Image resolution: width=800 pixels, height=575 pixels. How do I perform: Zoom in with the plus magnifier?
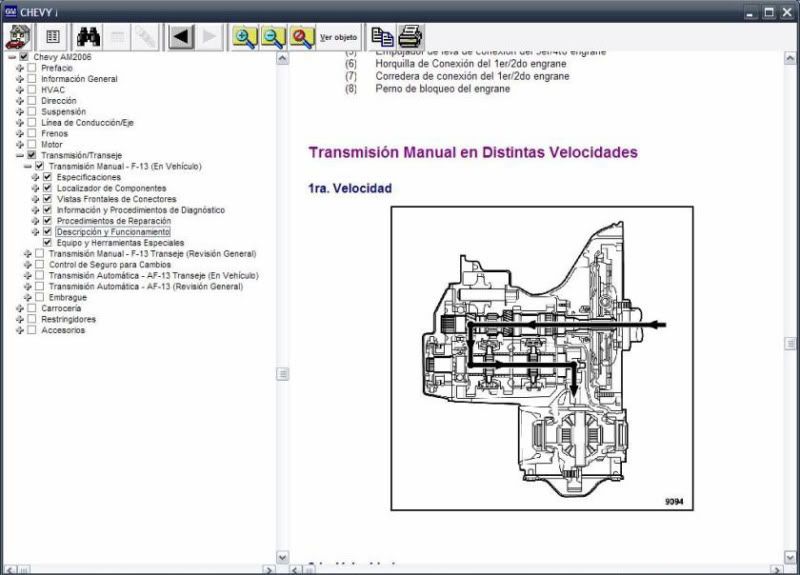click(244, 37)
